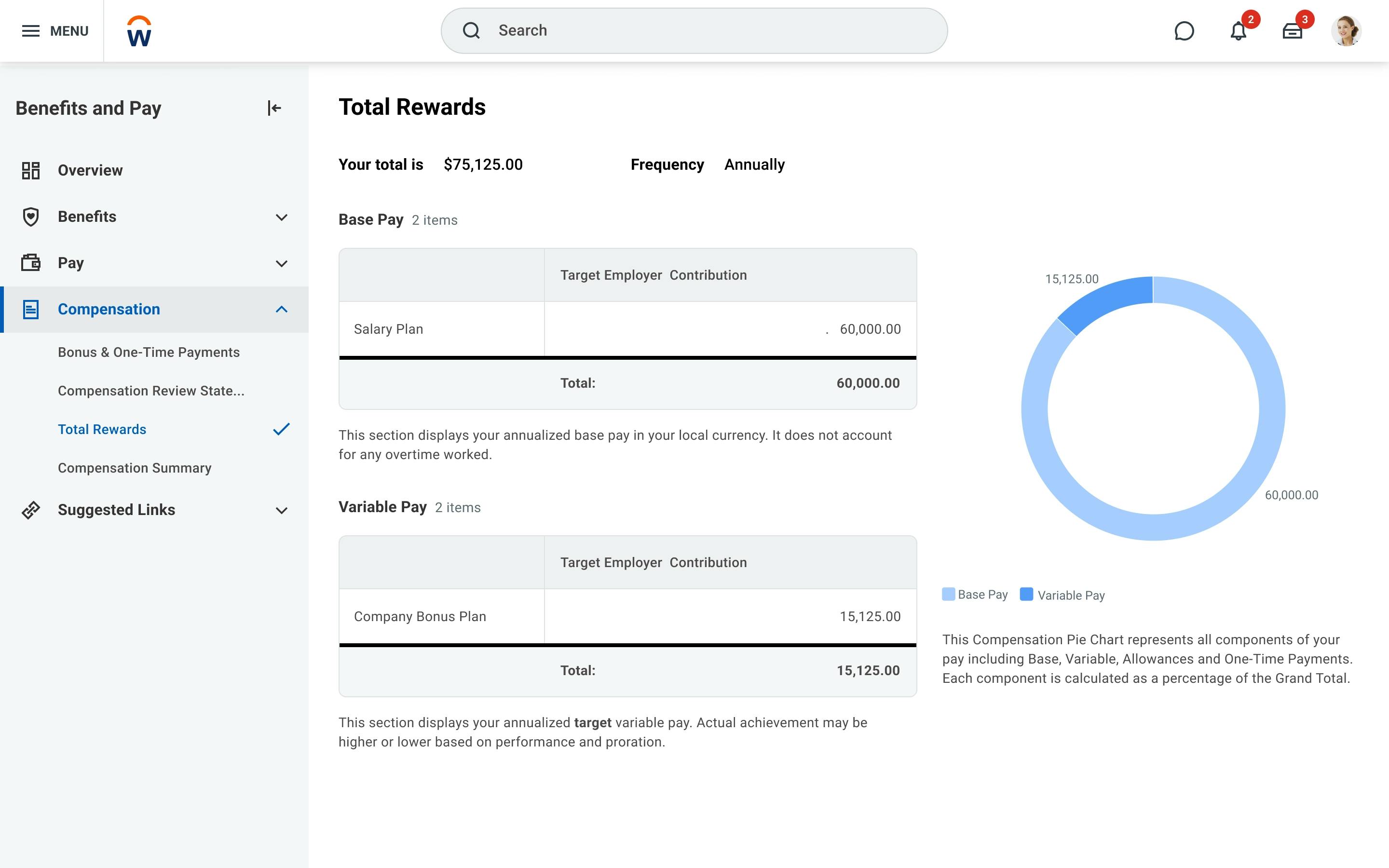Select the Benefits shield icon
This screenshot has height=868, width=1389.
(x=30, y=217)
